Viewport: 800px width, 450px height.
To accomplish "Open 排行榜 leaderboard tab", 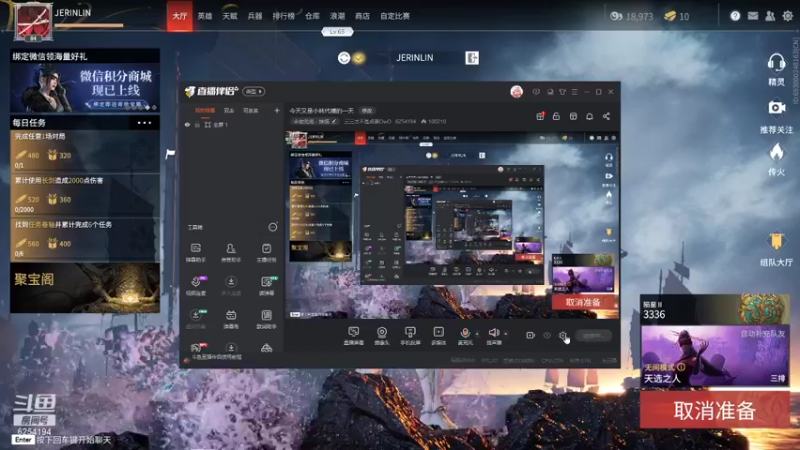I will [x=284, y=16].
